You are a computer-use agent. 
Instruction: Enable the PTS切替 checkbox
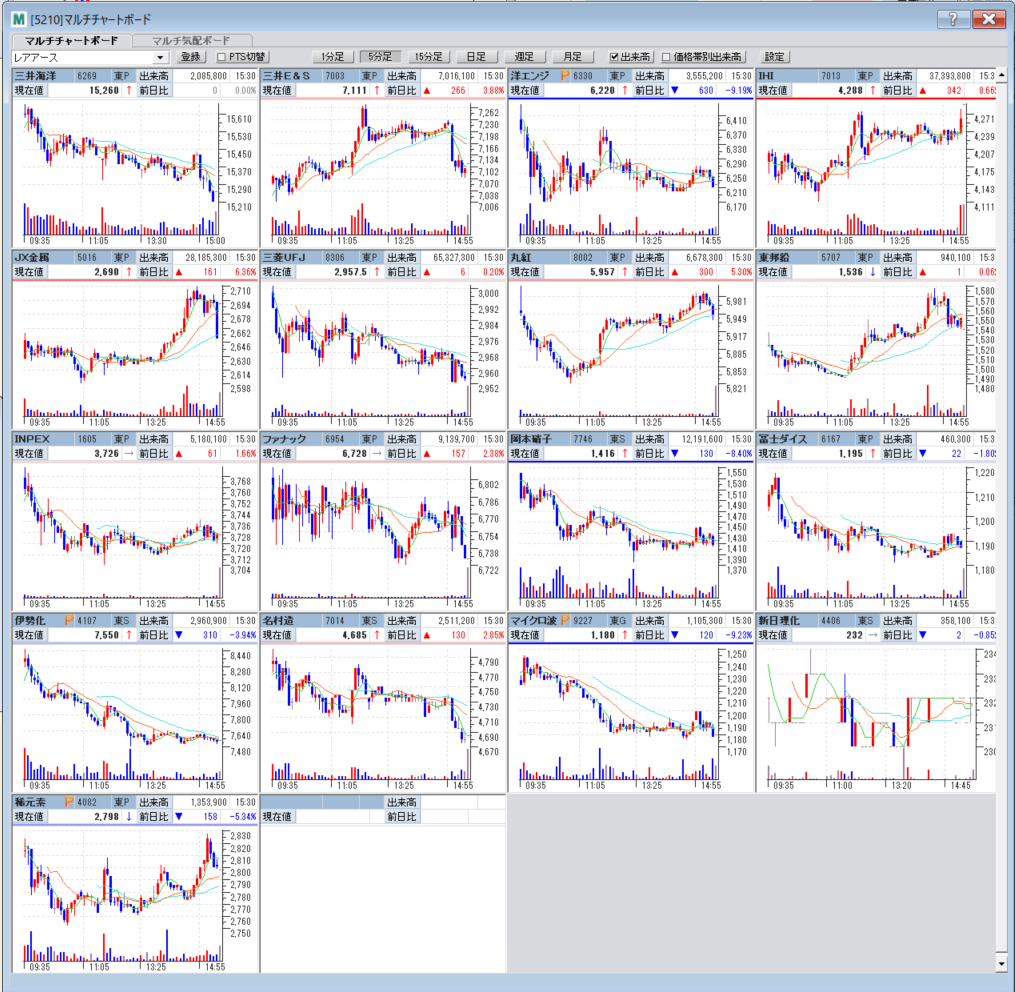pyautogui.click(x=222, y=57)
